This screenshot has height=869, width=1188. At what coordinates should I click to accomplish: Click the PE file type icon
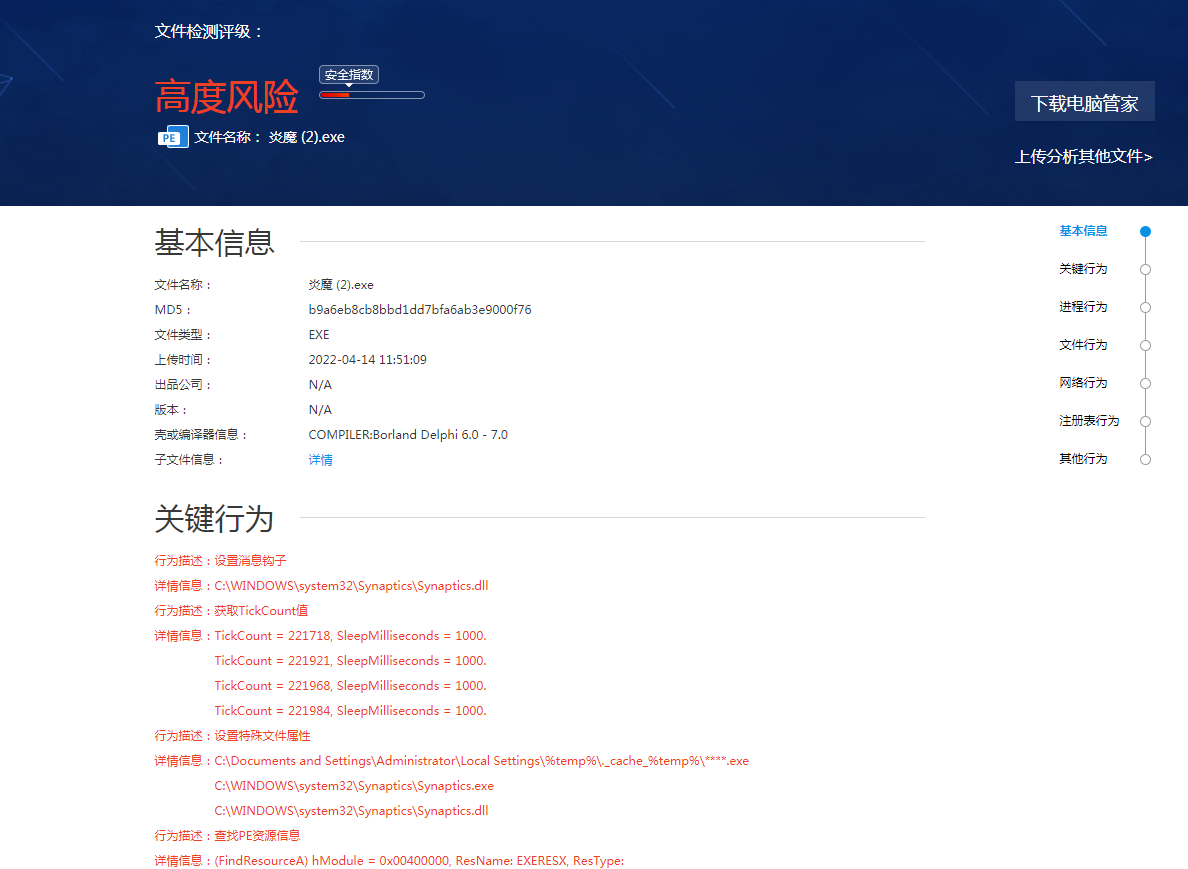[173, 136]
